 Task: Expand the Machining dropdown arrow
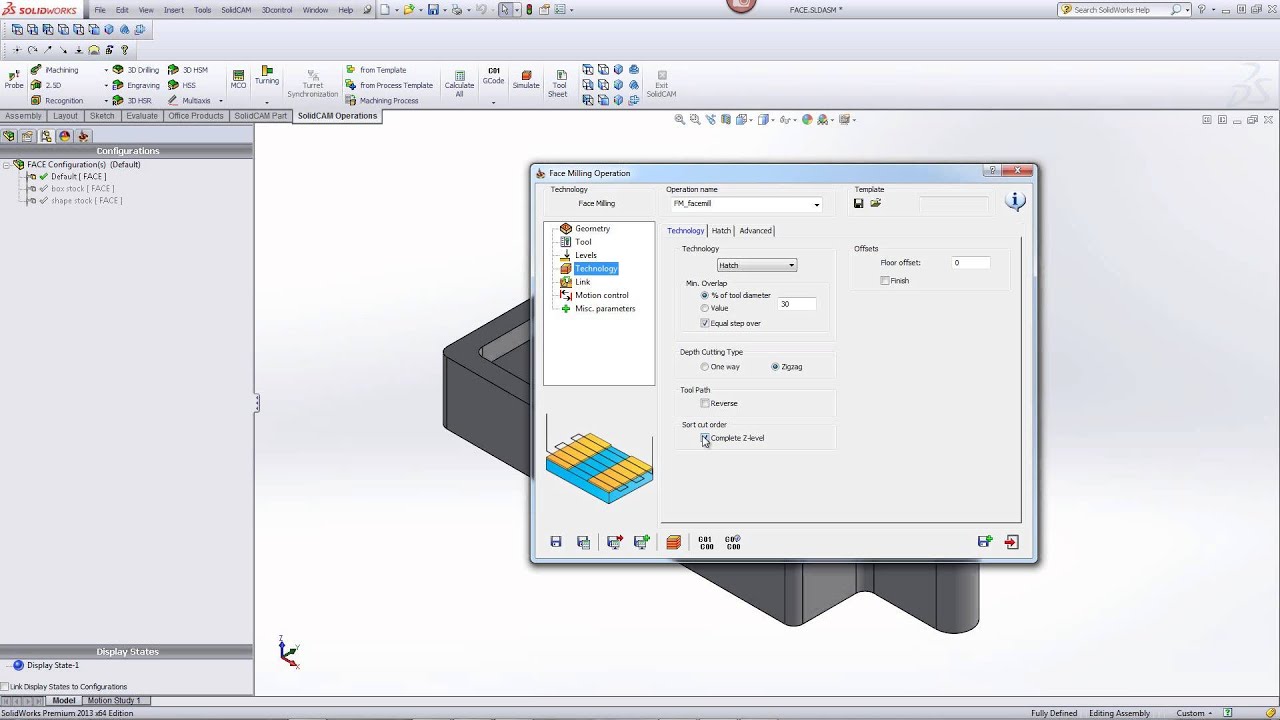pos(106,70)
